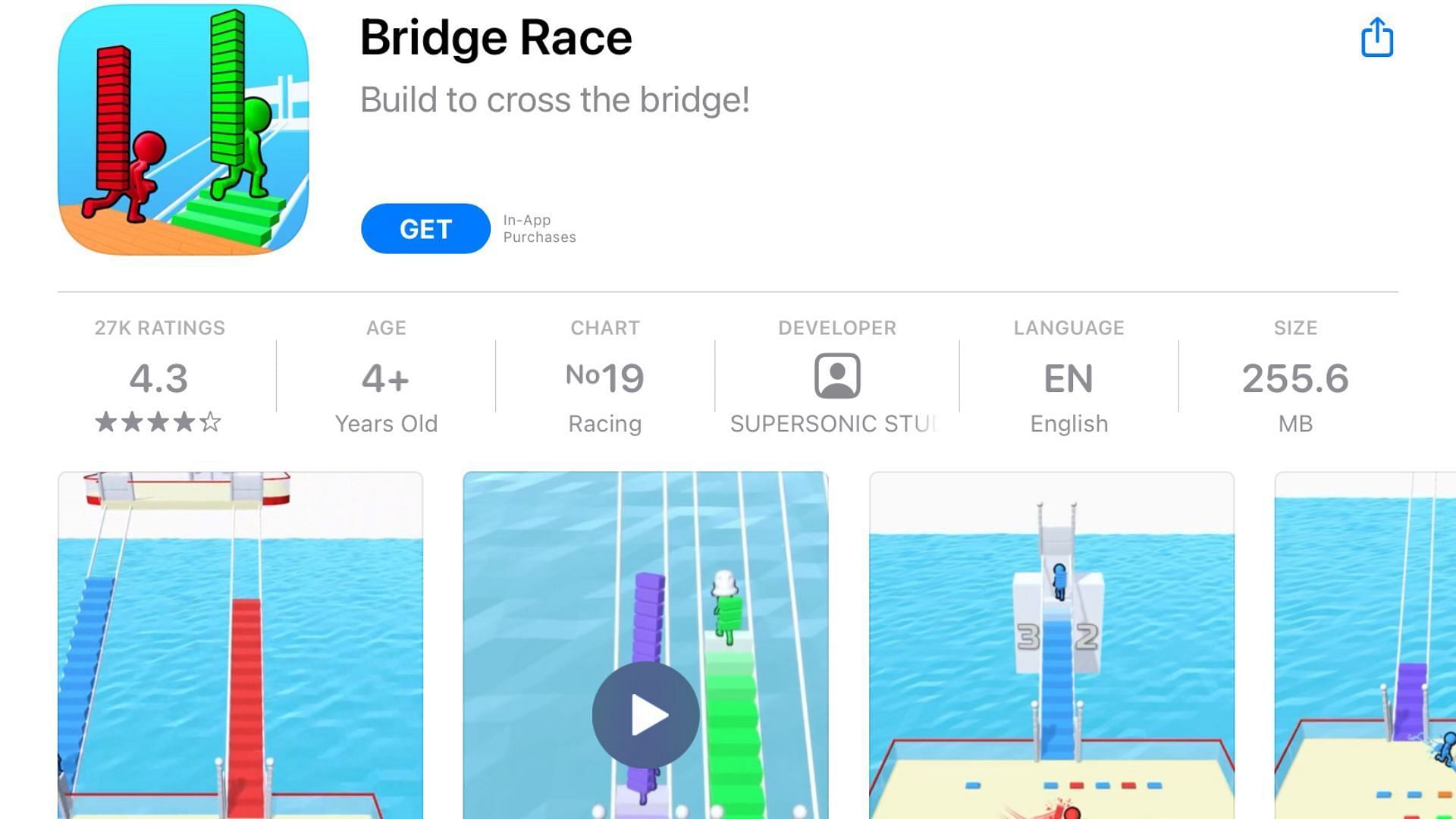Expand the app description subtitle text
Viewport: 1456px width, 819px height.
point(556,99)
